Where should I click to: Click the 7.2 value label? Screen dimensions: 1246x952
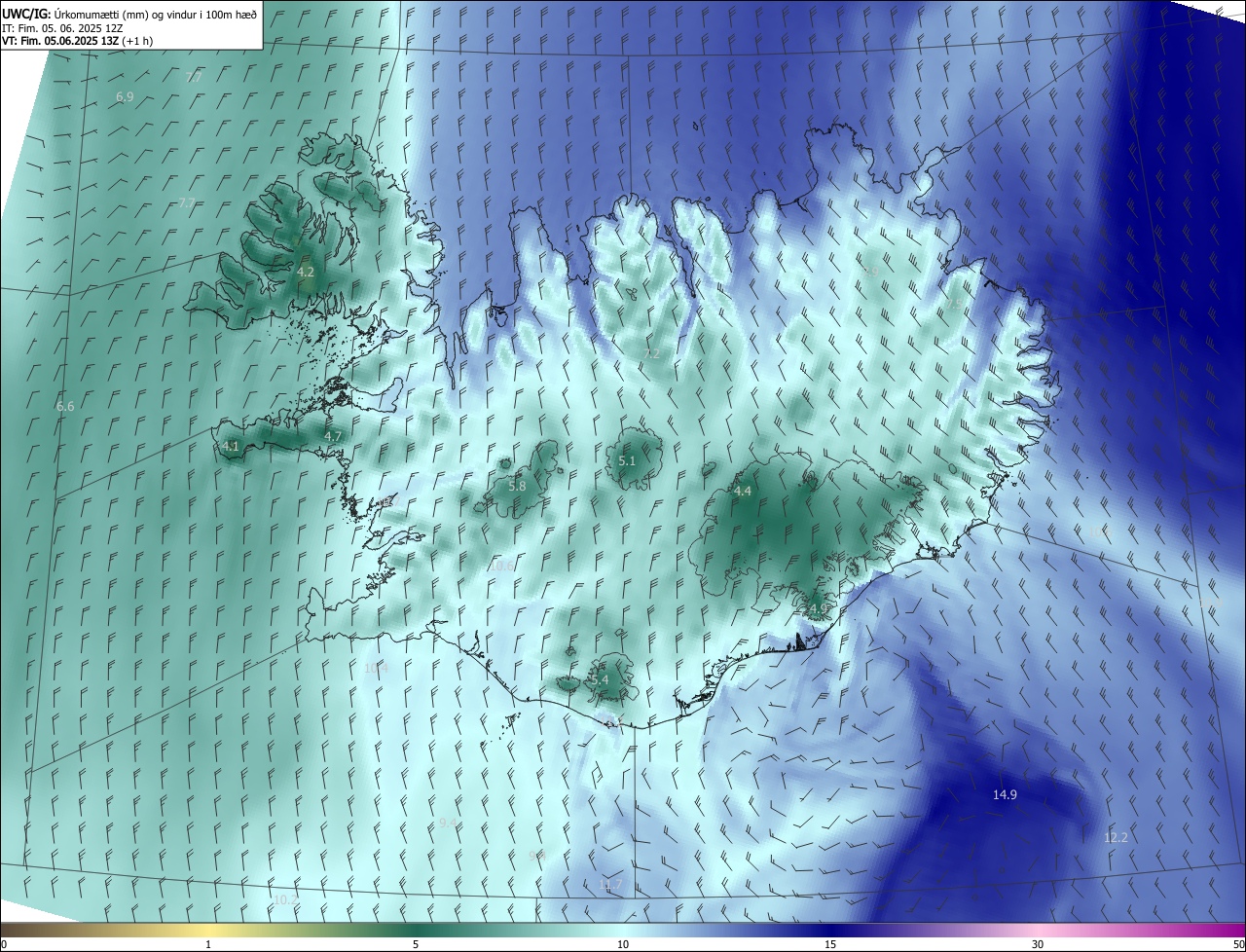[651, 353]
